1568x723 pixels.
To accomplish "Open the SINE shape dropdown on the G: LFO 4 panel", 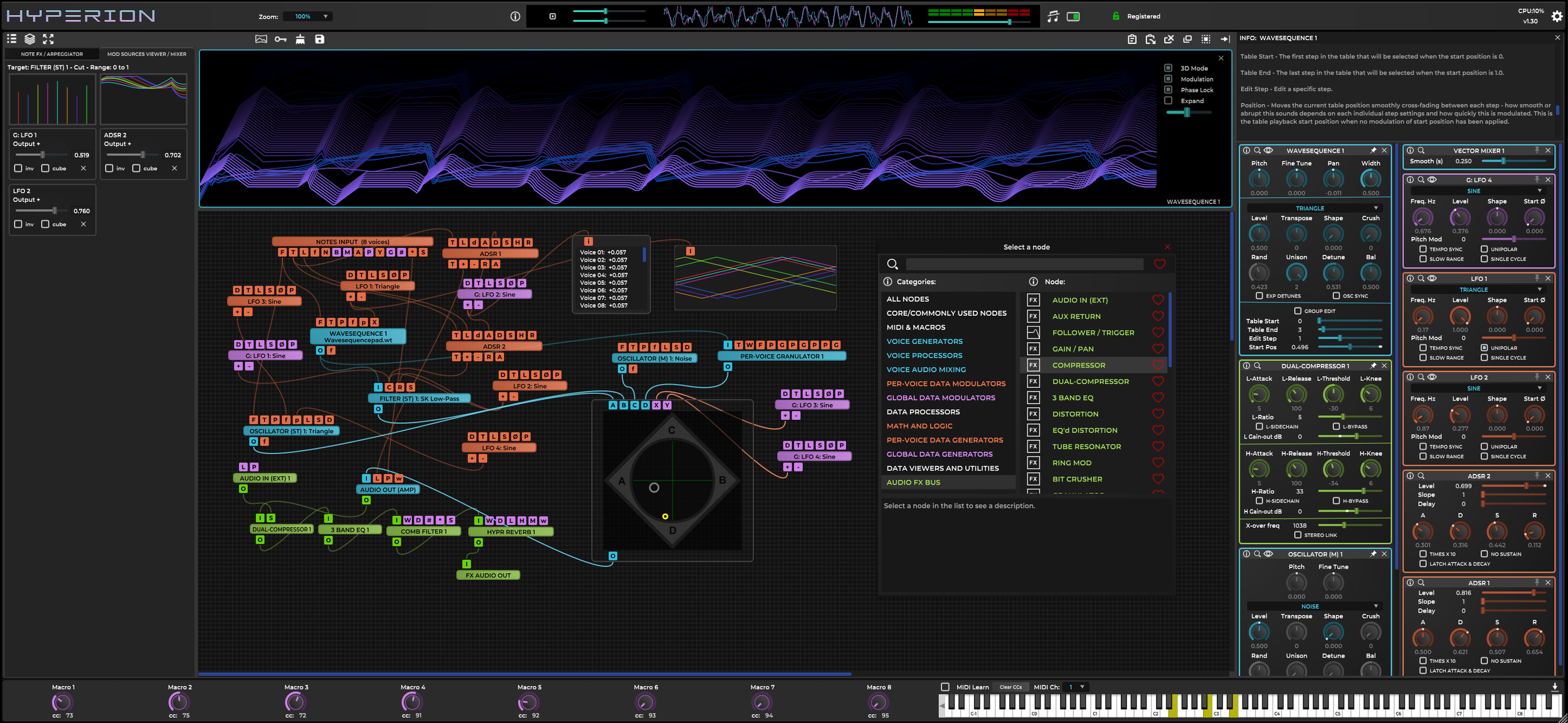I will click(x=1476, y=191).
